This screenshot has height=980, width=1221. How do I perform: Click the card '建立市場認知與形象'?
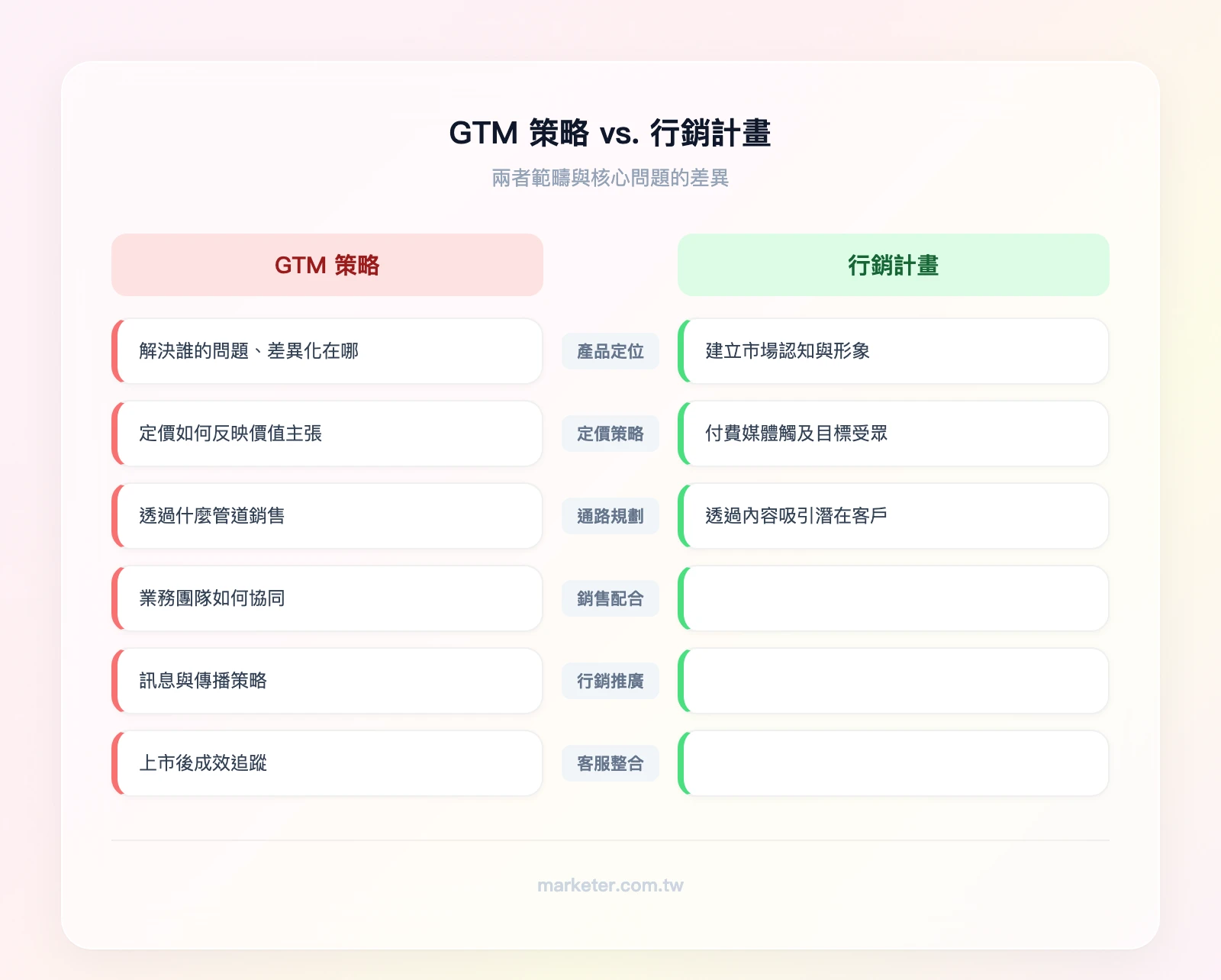coord(893,351)
